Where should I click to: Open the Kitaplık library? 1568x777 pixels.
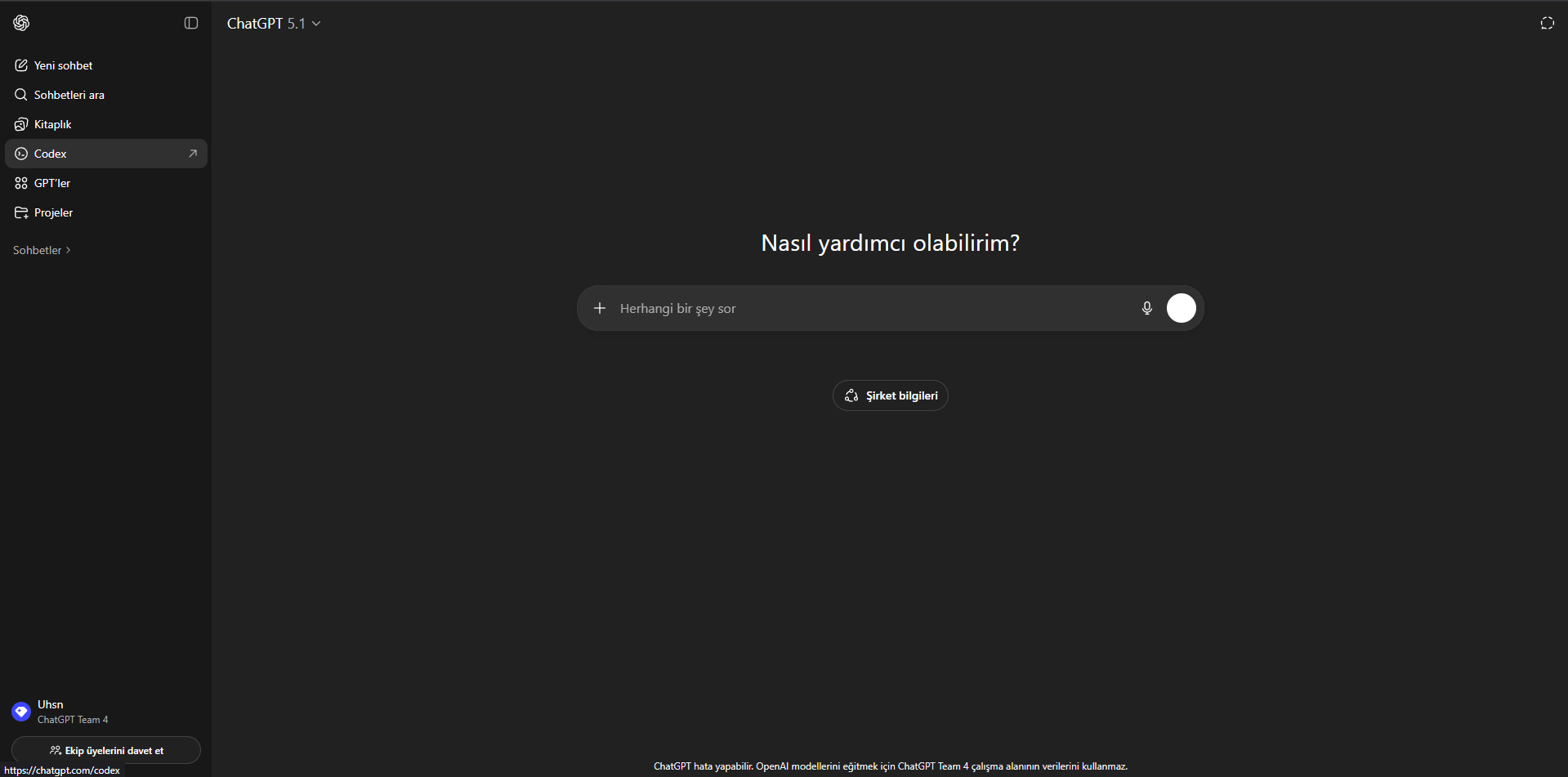(53, 124)
